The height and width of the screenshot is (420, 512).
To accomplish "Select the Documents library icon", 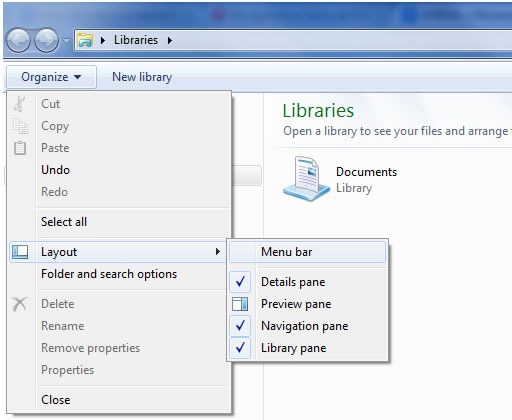I will [306, 179].
